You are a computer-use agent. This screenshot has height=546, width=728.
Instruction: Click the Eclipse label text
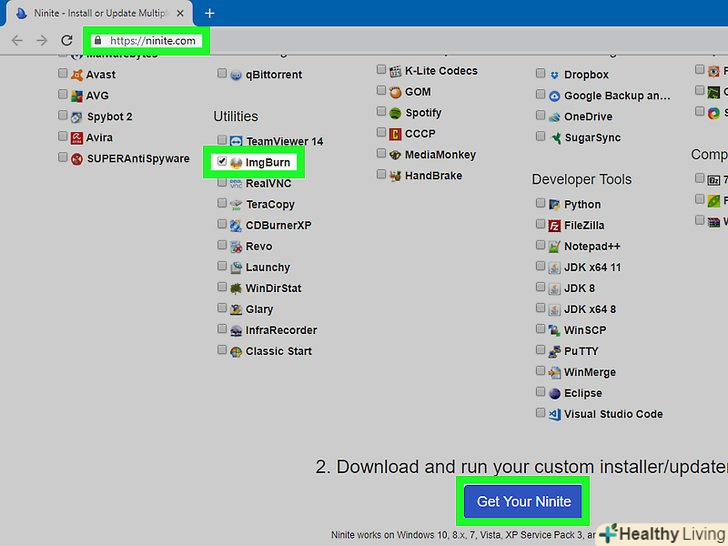point(583,393)
